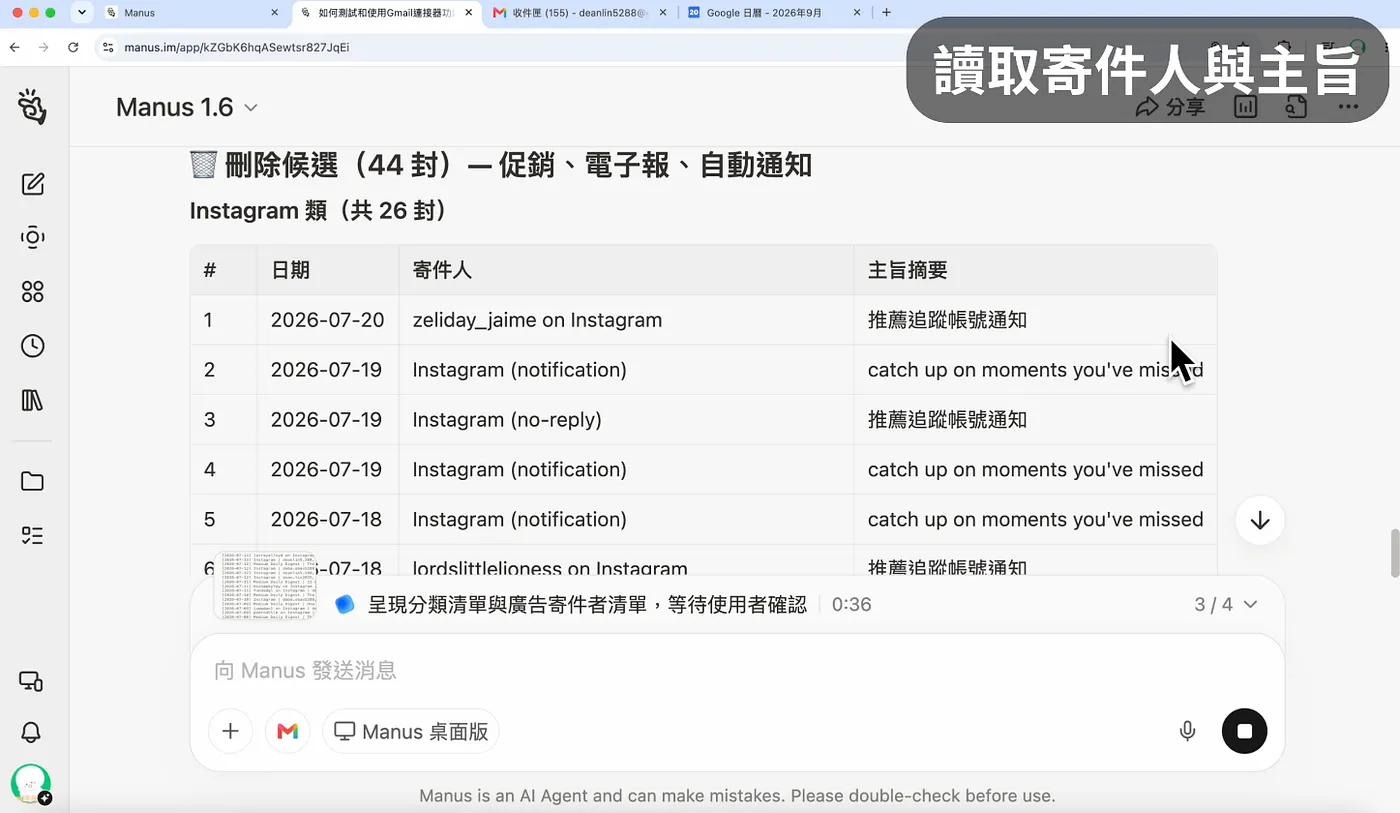Open the browser tab search dropdown arrow

[x=82, y=13]
